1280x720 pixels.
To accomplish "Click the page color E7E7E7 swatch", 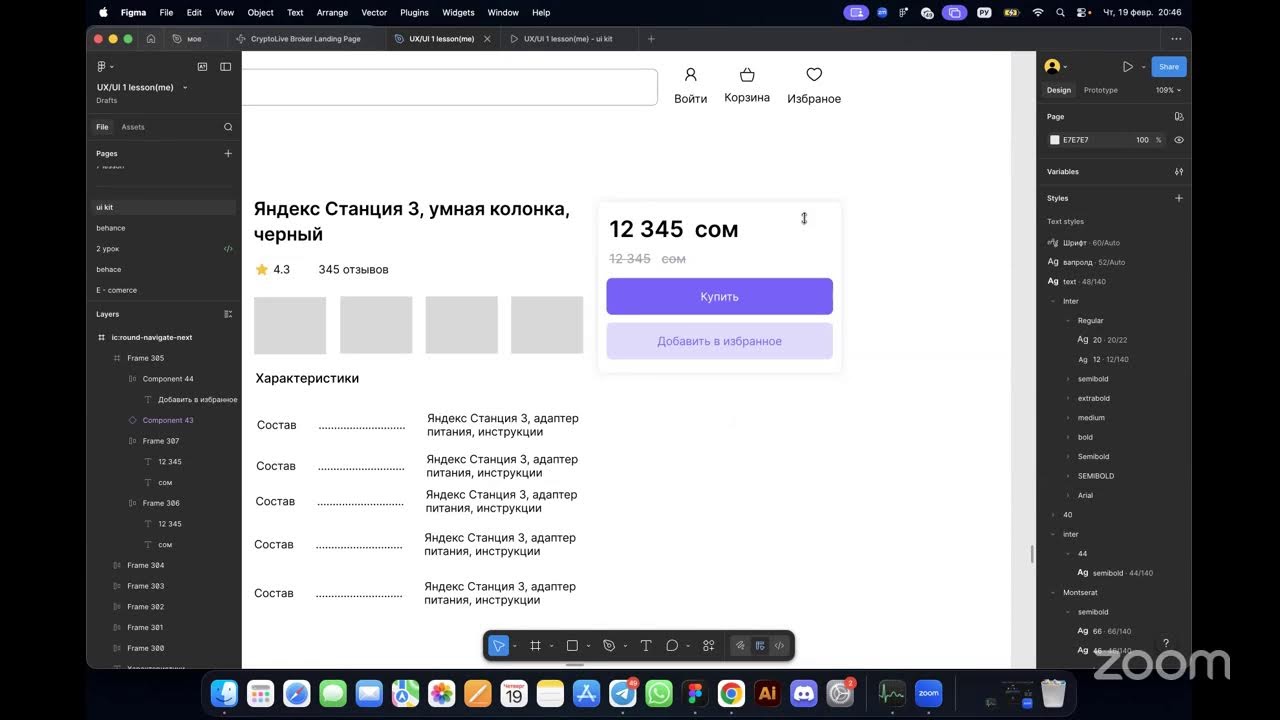I will click(x=1054, y=140).
